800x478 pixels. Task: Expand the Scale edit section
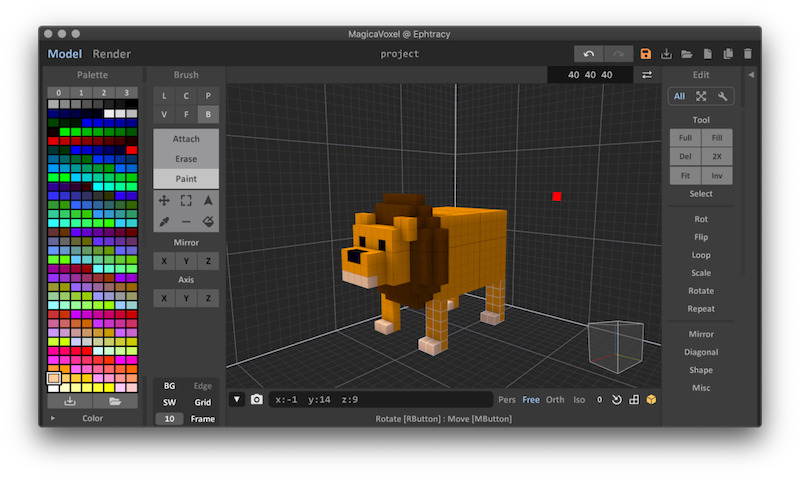(x=701, y=273)
